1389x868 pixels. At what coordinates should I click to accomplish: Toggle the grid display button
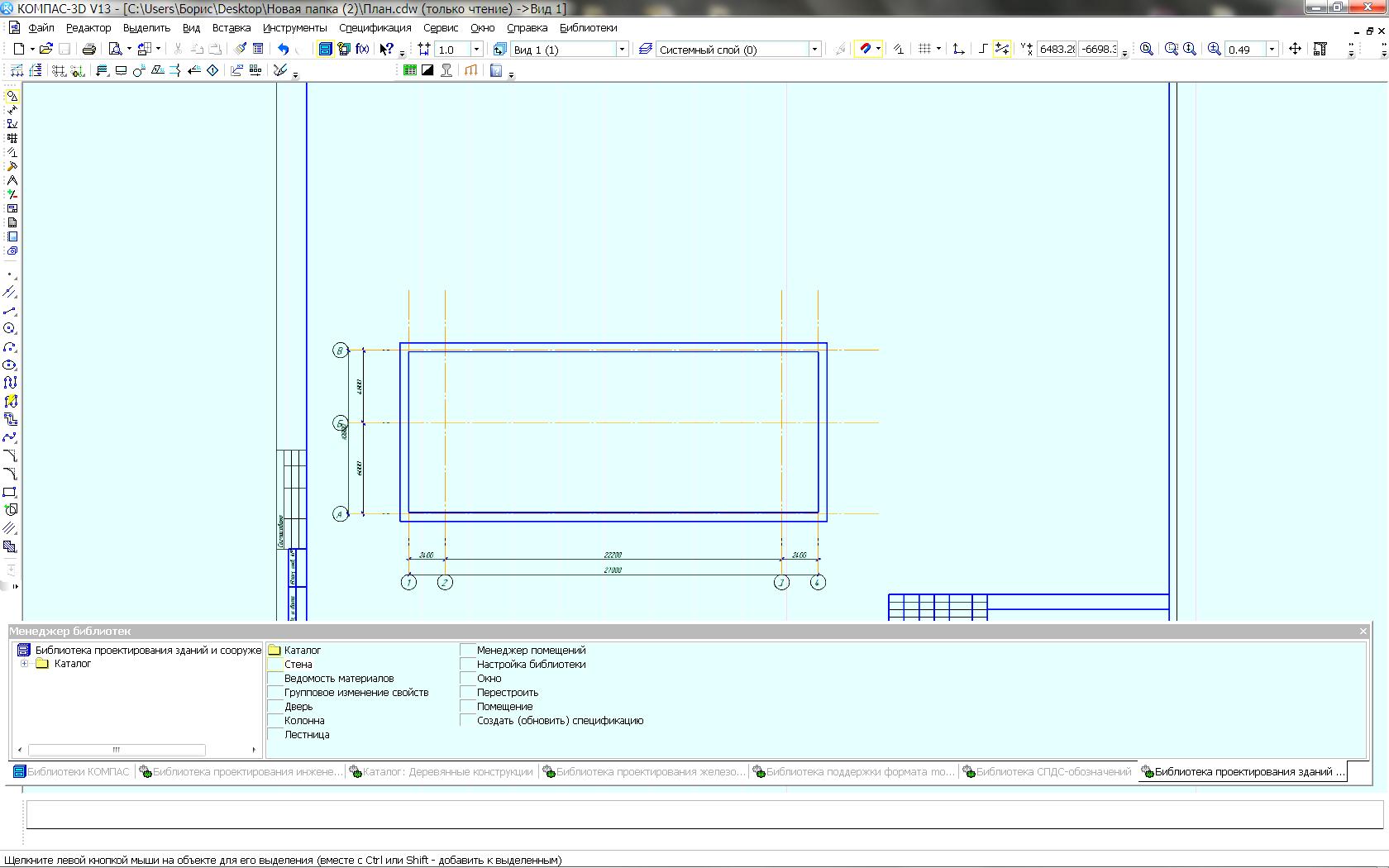[x=924, y=50]
